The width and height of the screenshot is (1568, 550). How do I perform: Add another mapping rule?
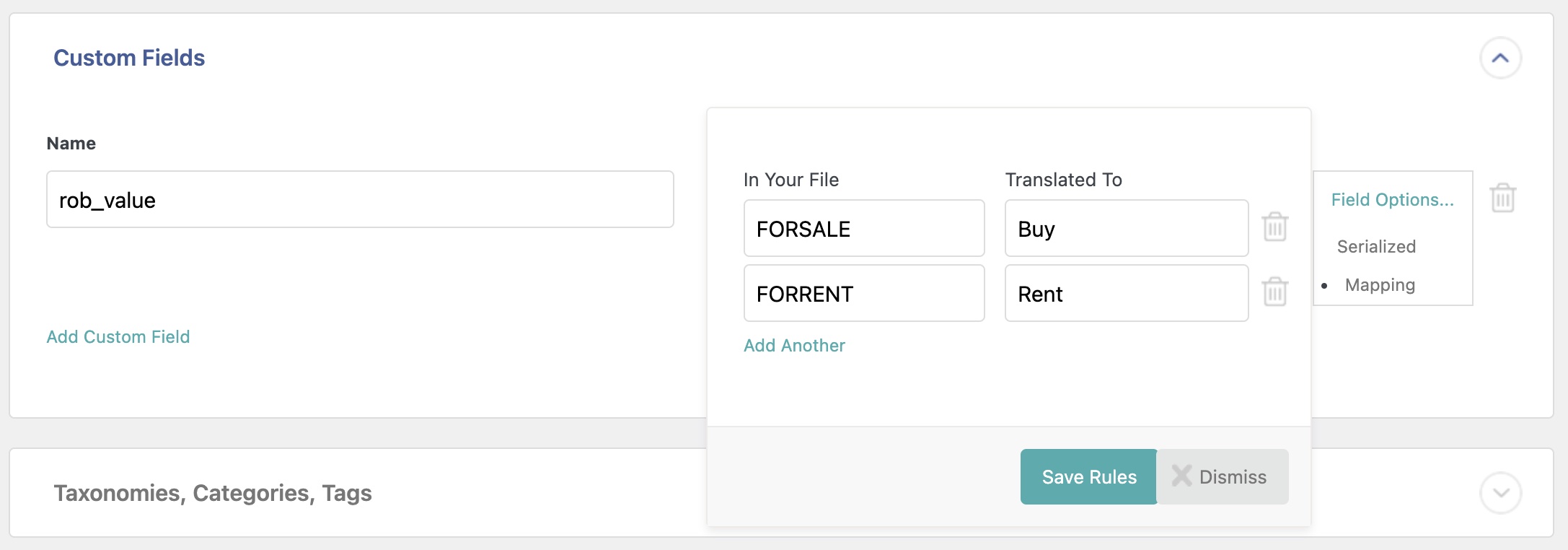[794, 346]
